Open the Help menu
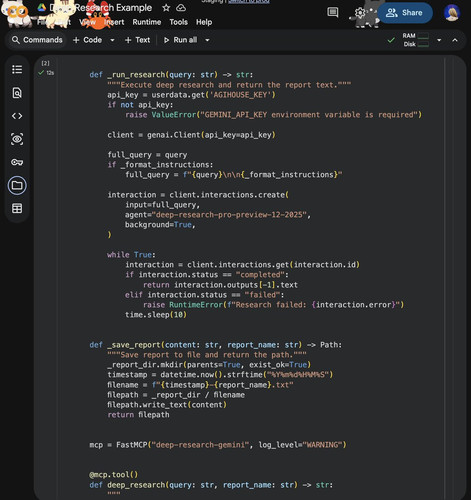This screenshot has width=471, height=500. coord(204,22)
